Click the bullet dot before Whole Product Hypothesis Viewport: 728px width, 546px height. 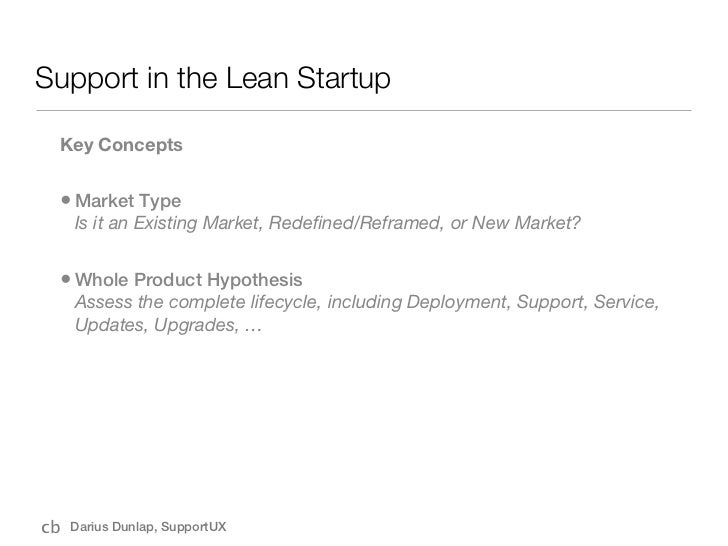tap(66, 277)
